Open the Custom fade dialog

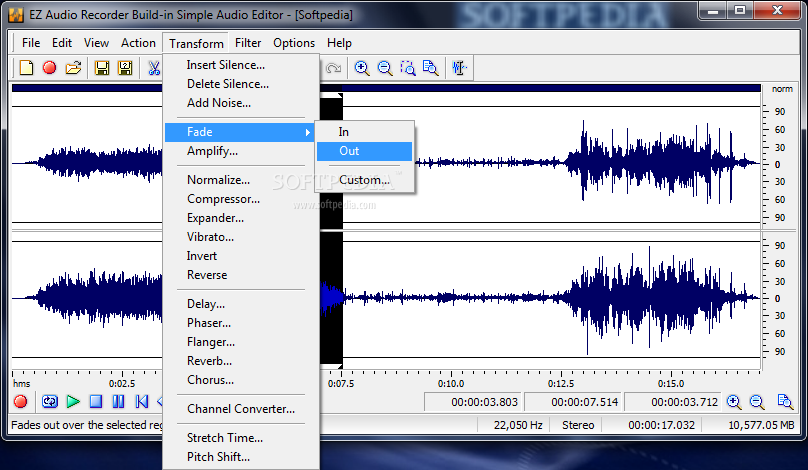[x=364, y=180]
